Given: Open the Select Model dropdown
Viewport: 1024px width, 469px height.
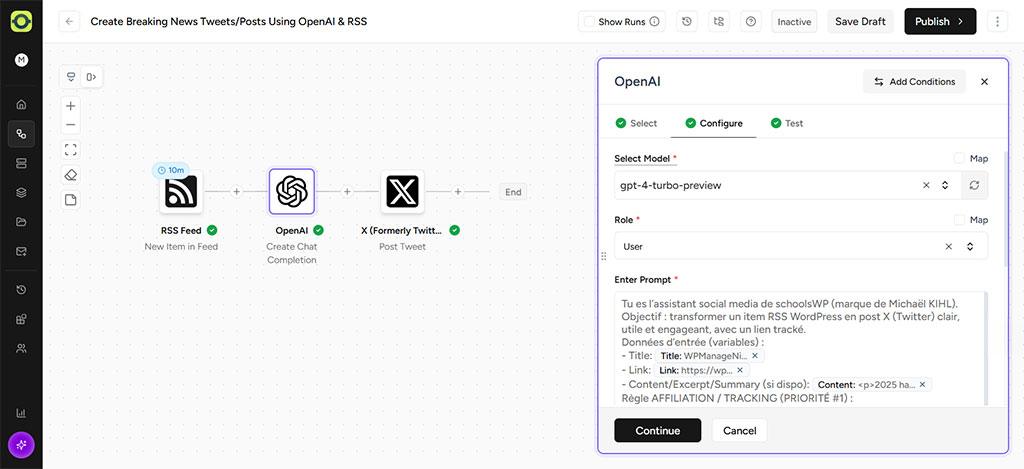Looking at the screenshot, I should coord(788,186).
